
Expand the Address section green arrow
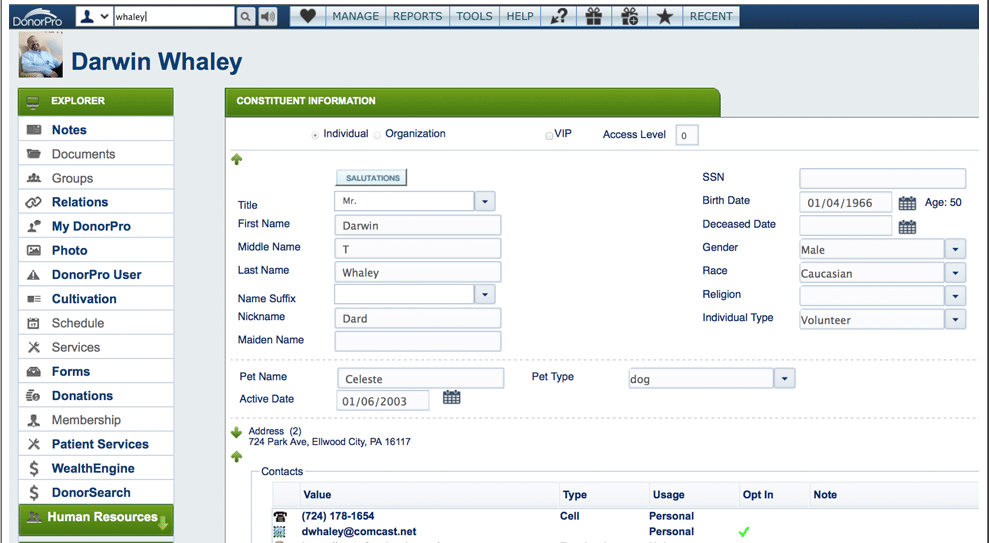(237, 433)
